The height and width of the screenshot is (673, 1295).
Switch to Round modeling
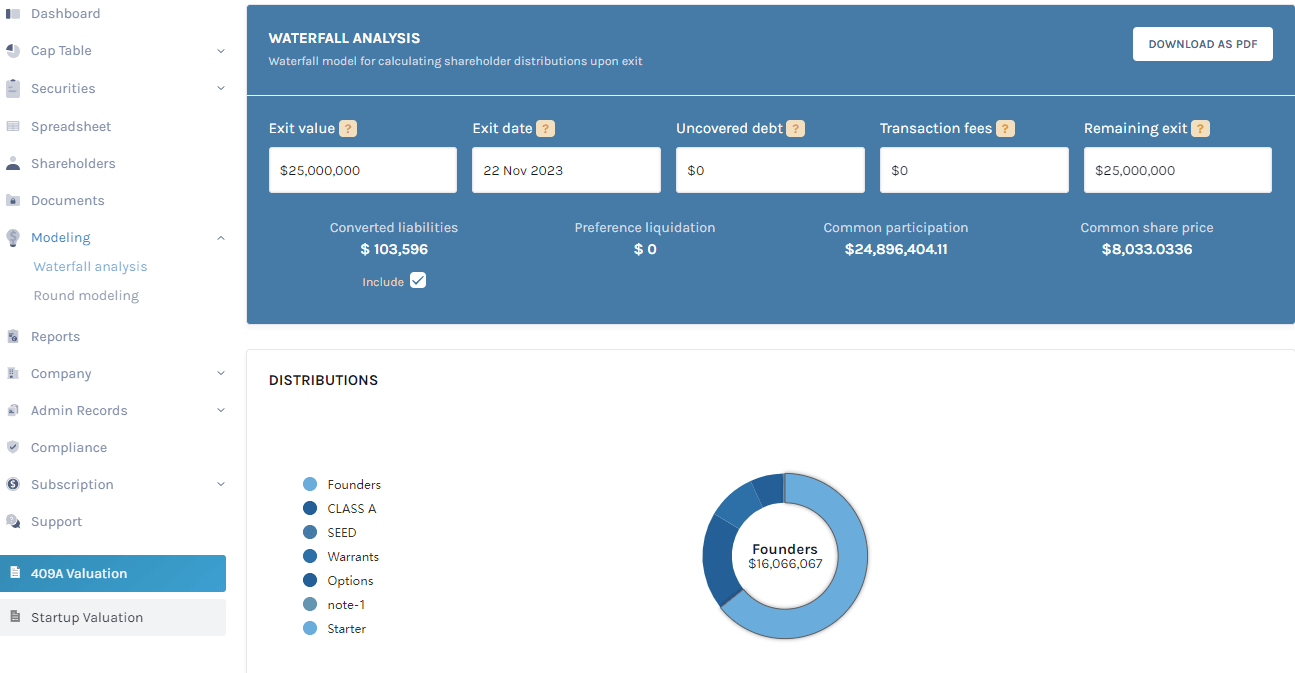click(x=86, y=295)
